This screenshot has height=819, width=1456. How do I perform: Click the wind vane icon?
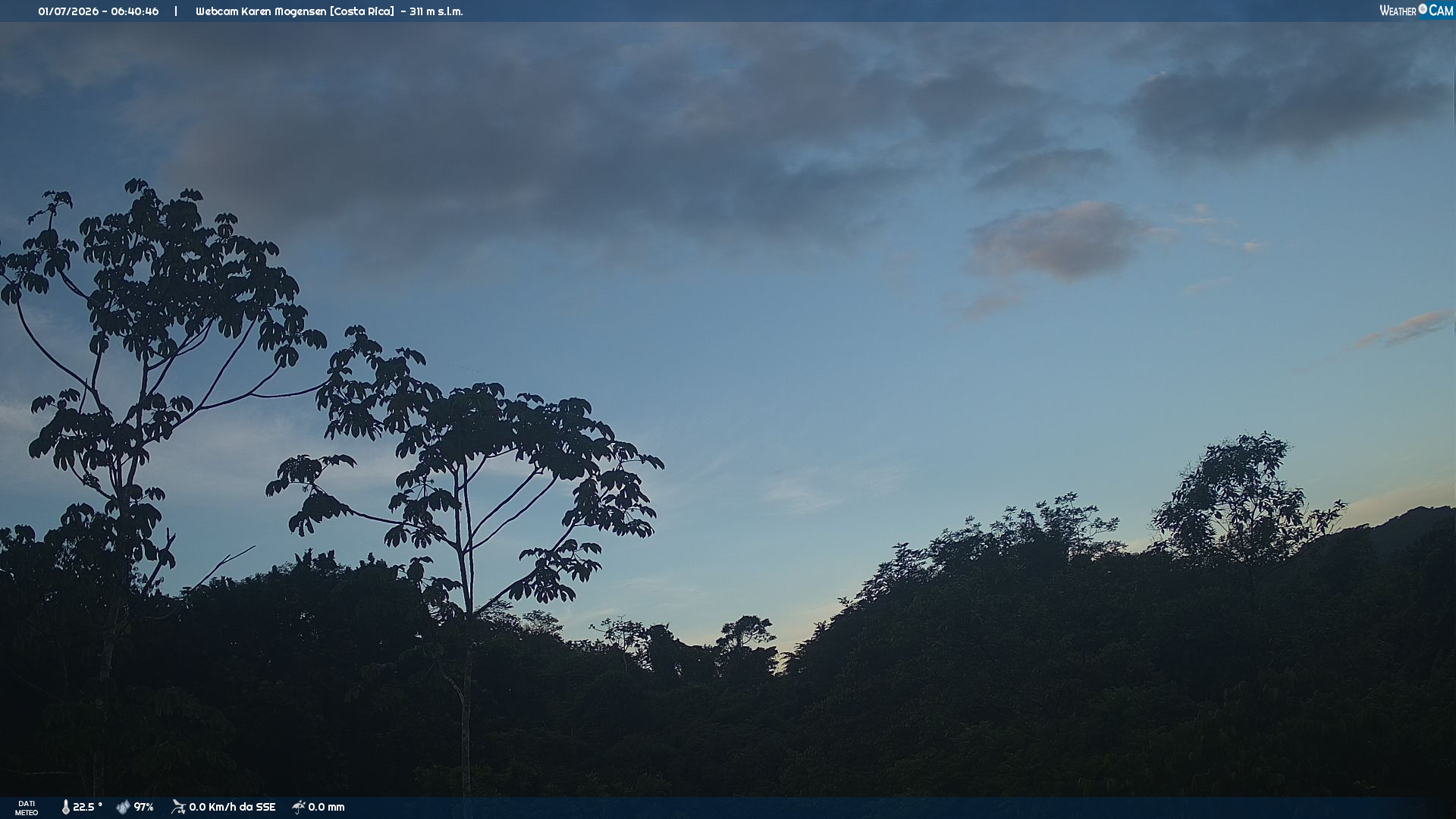178,808
